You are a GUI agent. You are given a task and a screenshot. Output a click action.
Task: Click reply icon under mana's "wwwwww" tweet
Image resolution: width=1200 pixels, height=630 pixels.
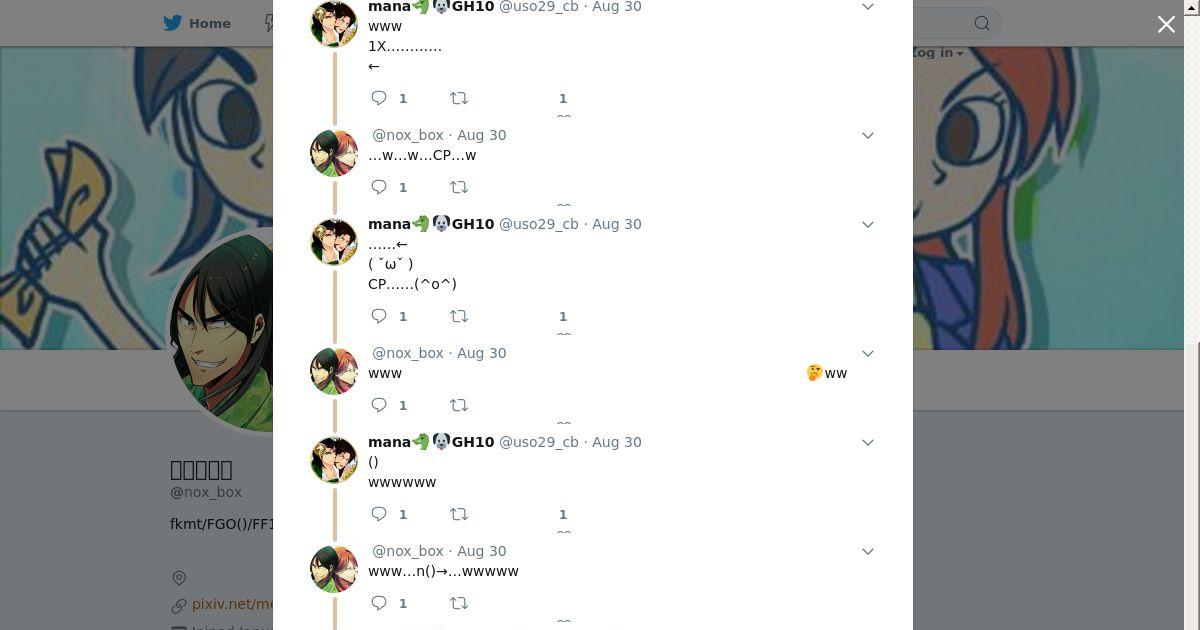click(379, 514)
